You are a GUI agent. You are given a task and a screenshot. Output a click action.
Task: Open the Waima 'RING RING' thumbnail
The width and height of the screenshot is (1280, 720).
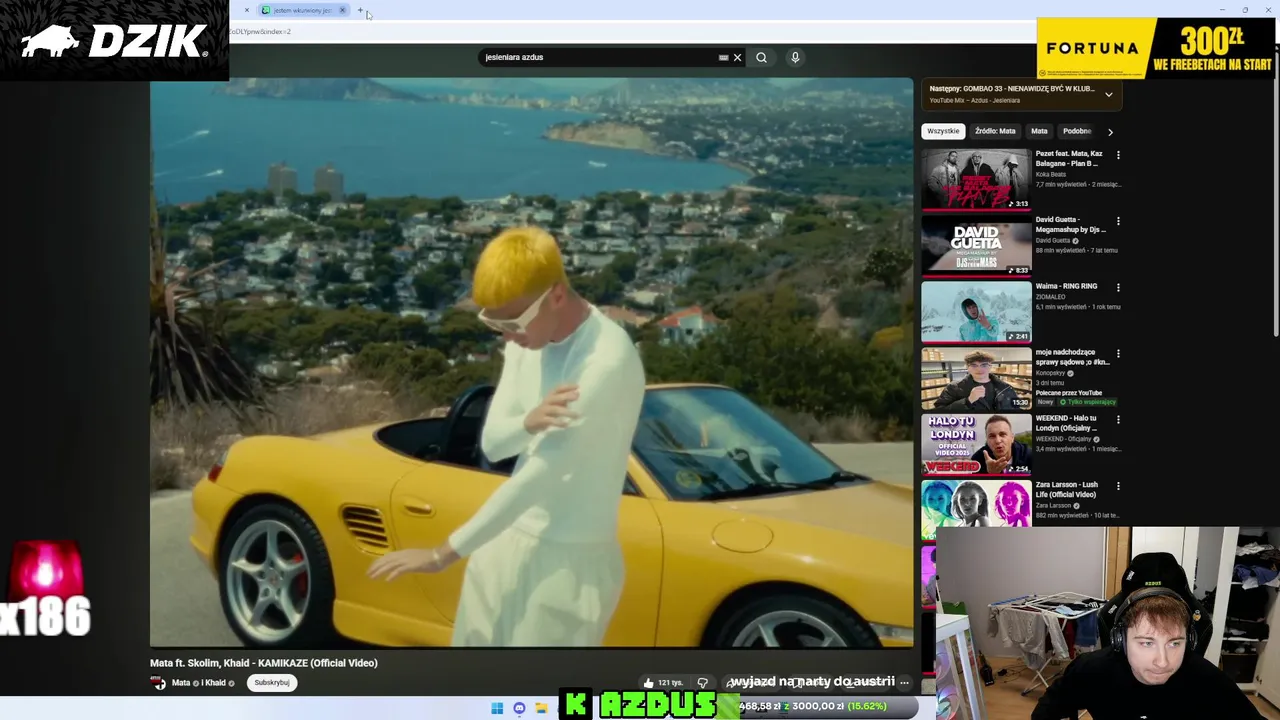tap(976, 311)
